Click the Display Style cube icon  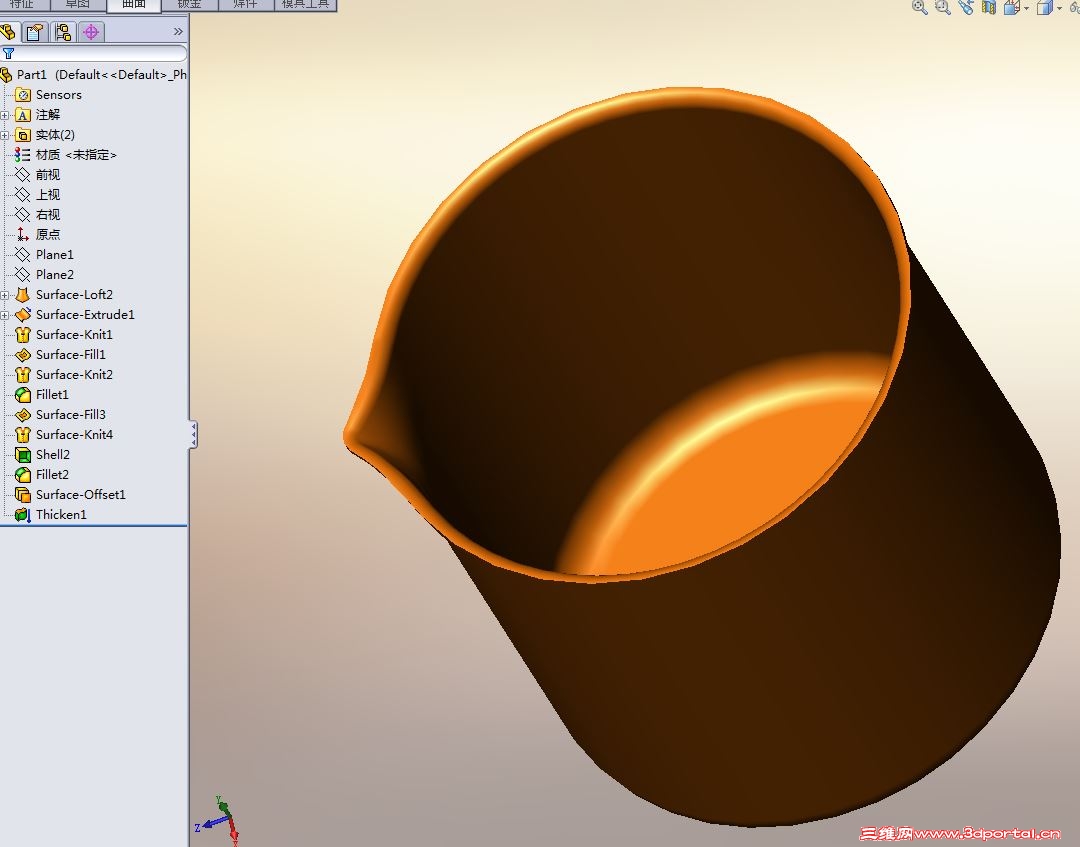1045,7
